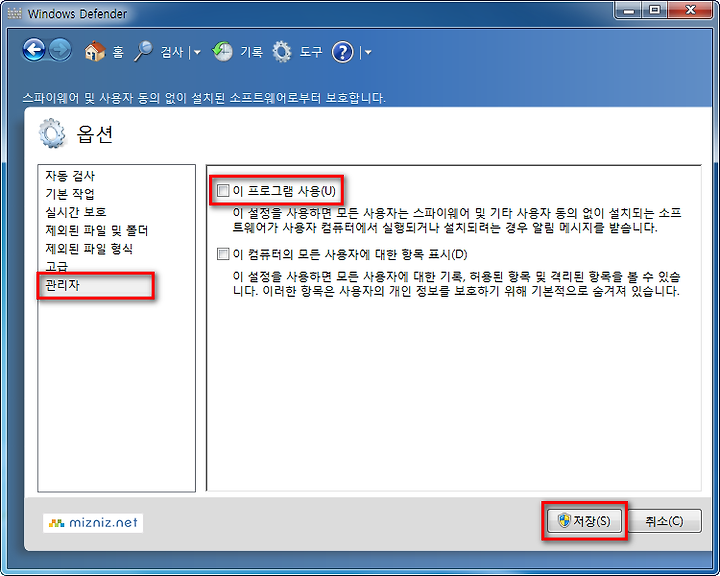Maximize the Windows Defender window
The width and height of the screenshot is (720, 576).
click(655, 10)
